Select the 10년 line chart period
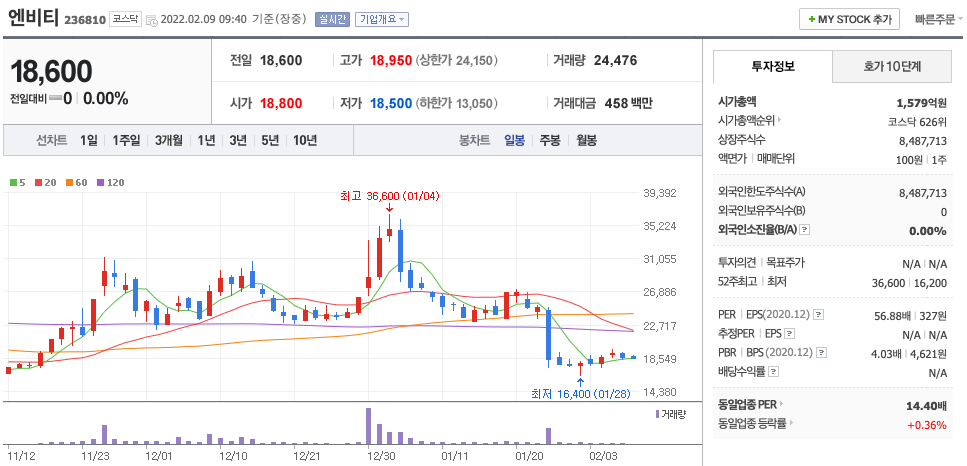This screenshot has height=466, width=967. 305,141
